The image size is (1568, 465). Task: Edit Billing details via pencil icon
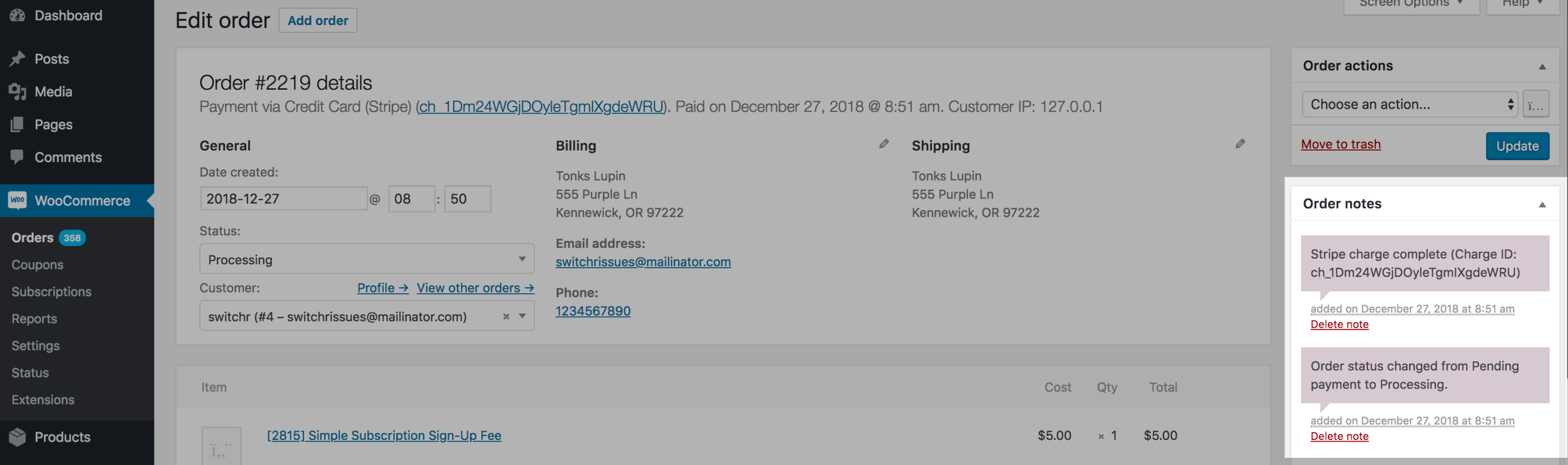click(x=884, y=144)
